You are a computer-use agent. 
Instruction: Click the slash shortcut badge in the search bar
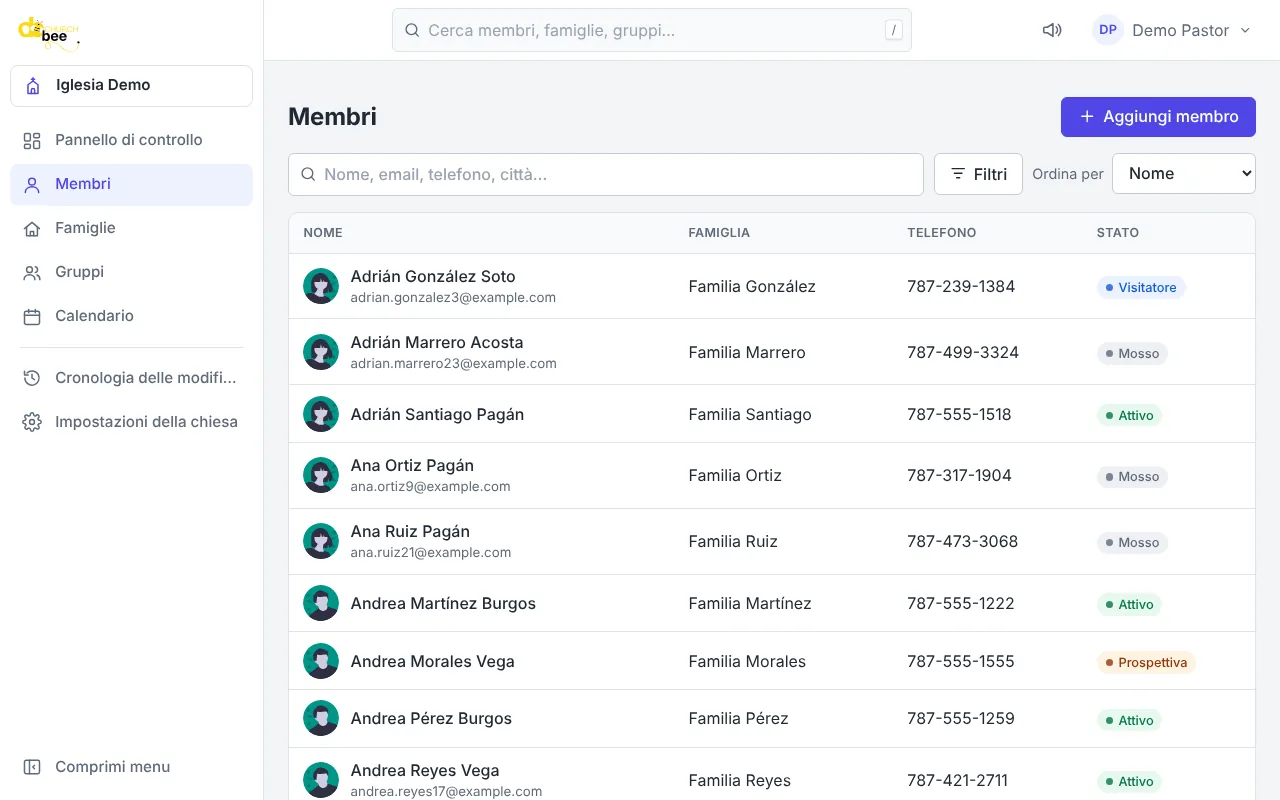coord(893,30)
